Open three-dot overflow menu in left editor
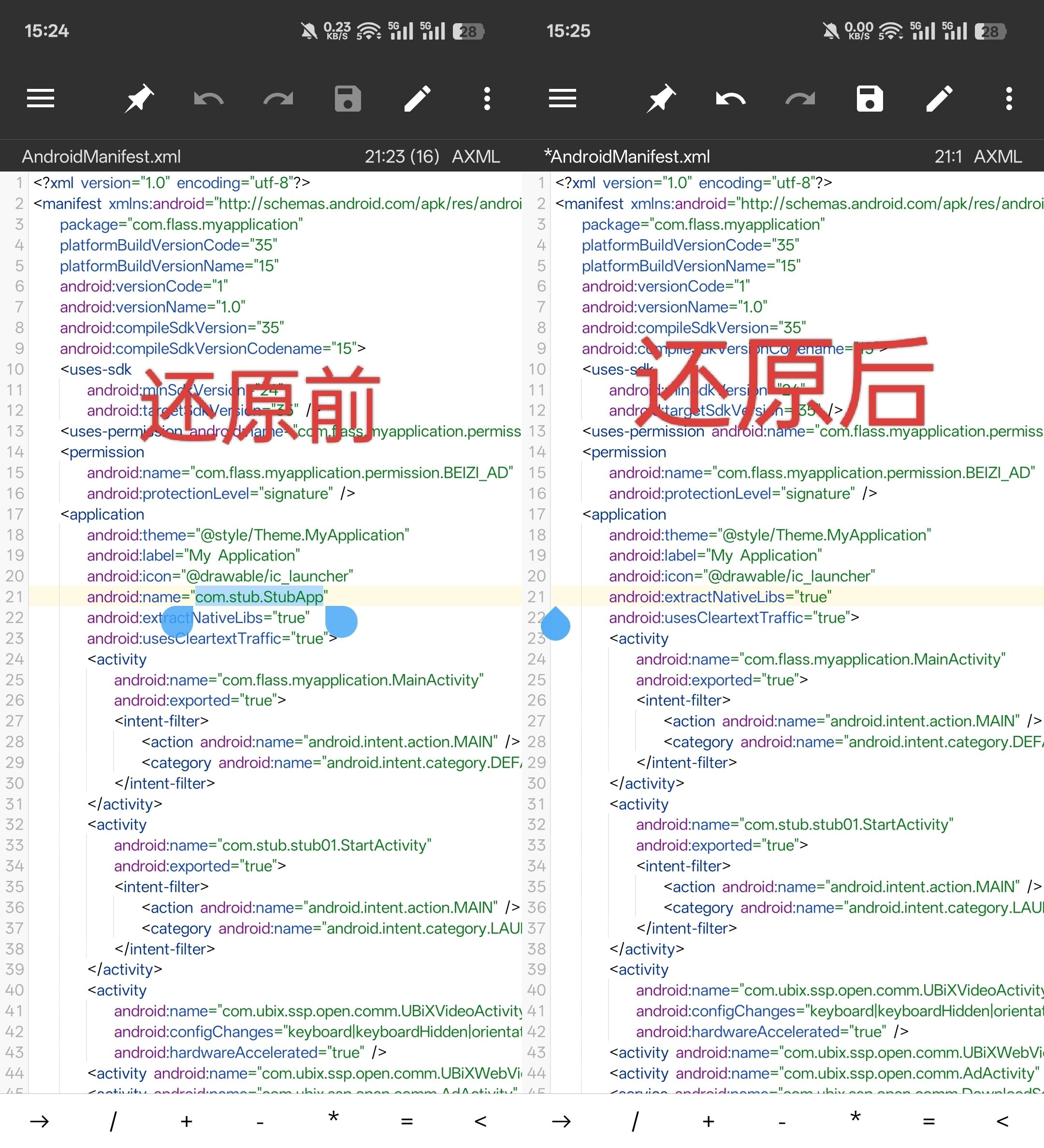Screen dimensions: 1044x1148 pyautogui.click(x=487, y=99)
